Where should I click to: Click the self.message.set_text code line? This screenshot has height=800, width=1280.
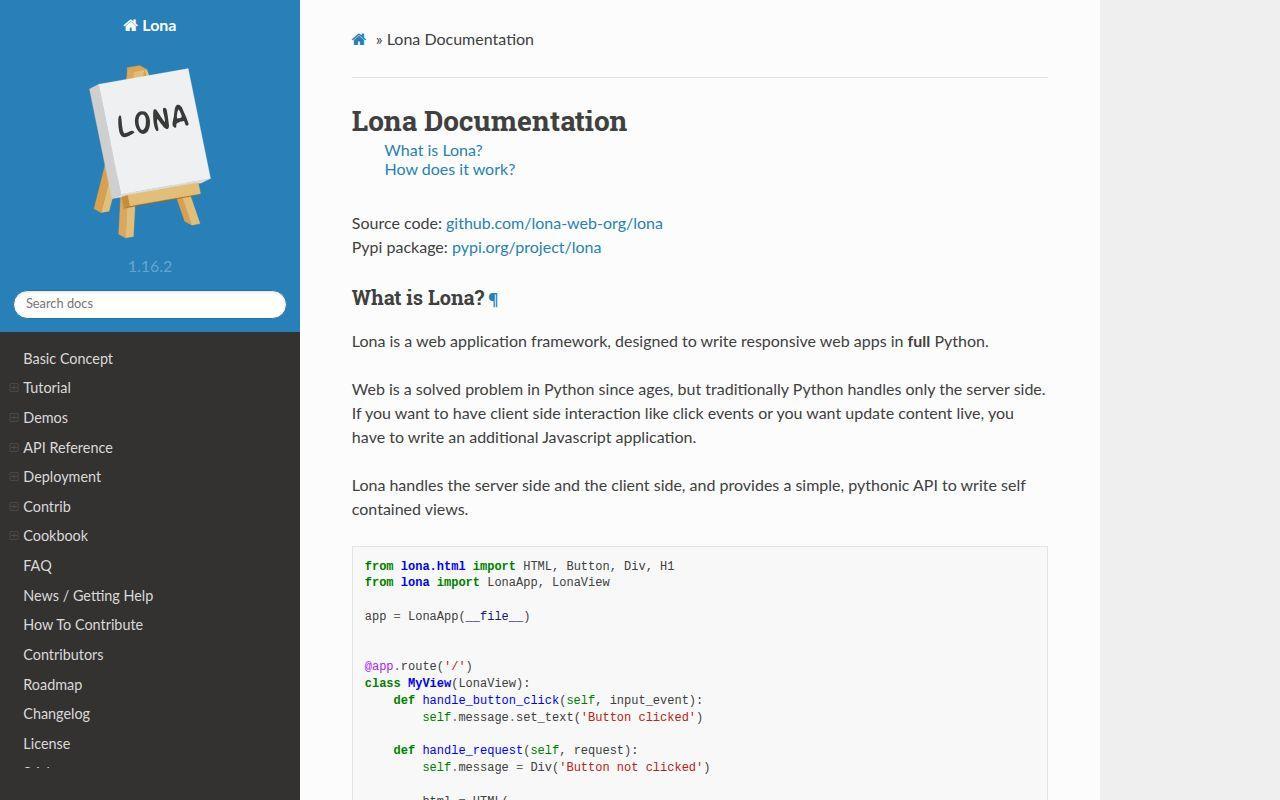562,717
